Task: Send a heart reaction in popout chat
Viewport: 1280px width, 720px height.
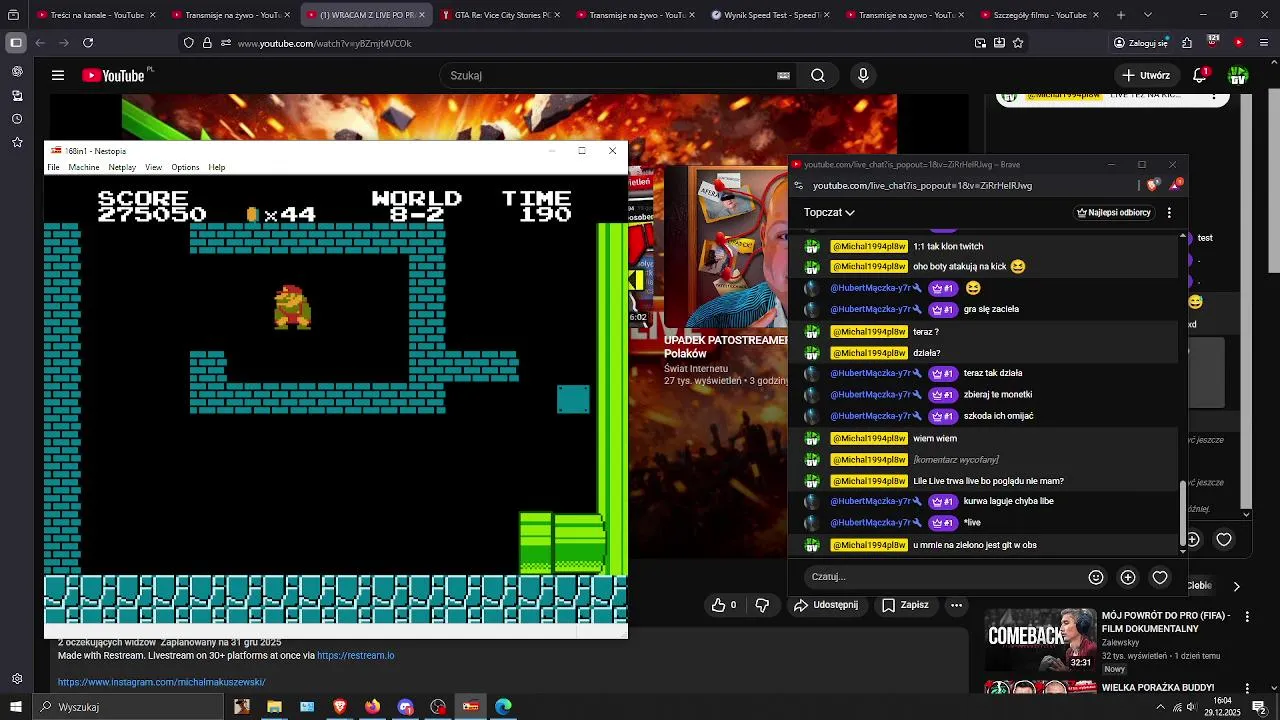Action: click(1160, 577)
